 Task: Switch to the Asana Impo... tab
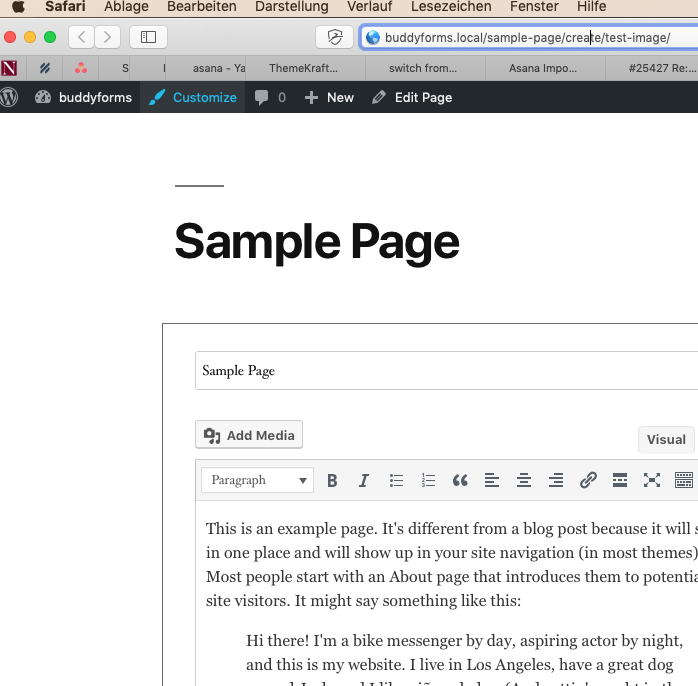point(545,68)
